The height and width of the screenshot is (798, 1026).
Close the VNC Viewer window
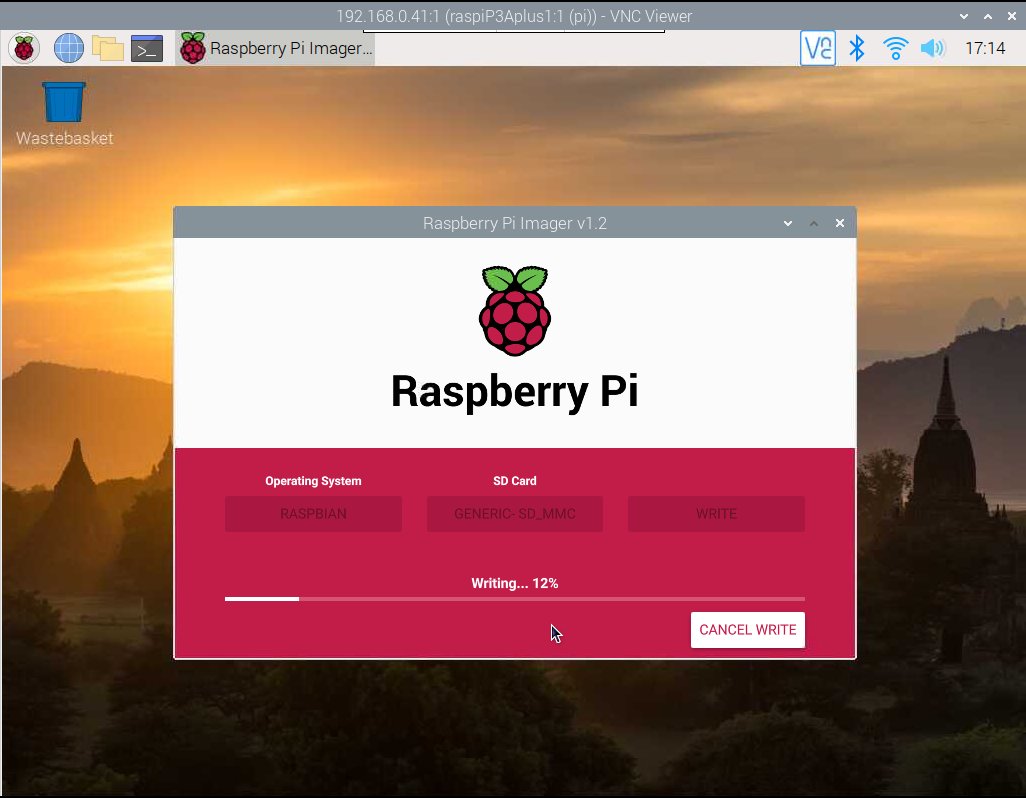point(1012,16)
